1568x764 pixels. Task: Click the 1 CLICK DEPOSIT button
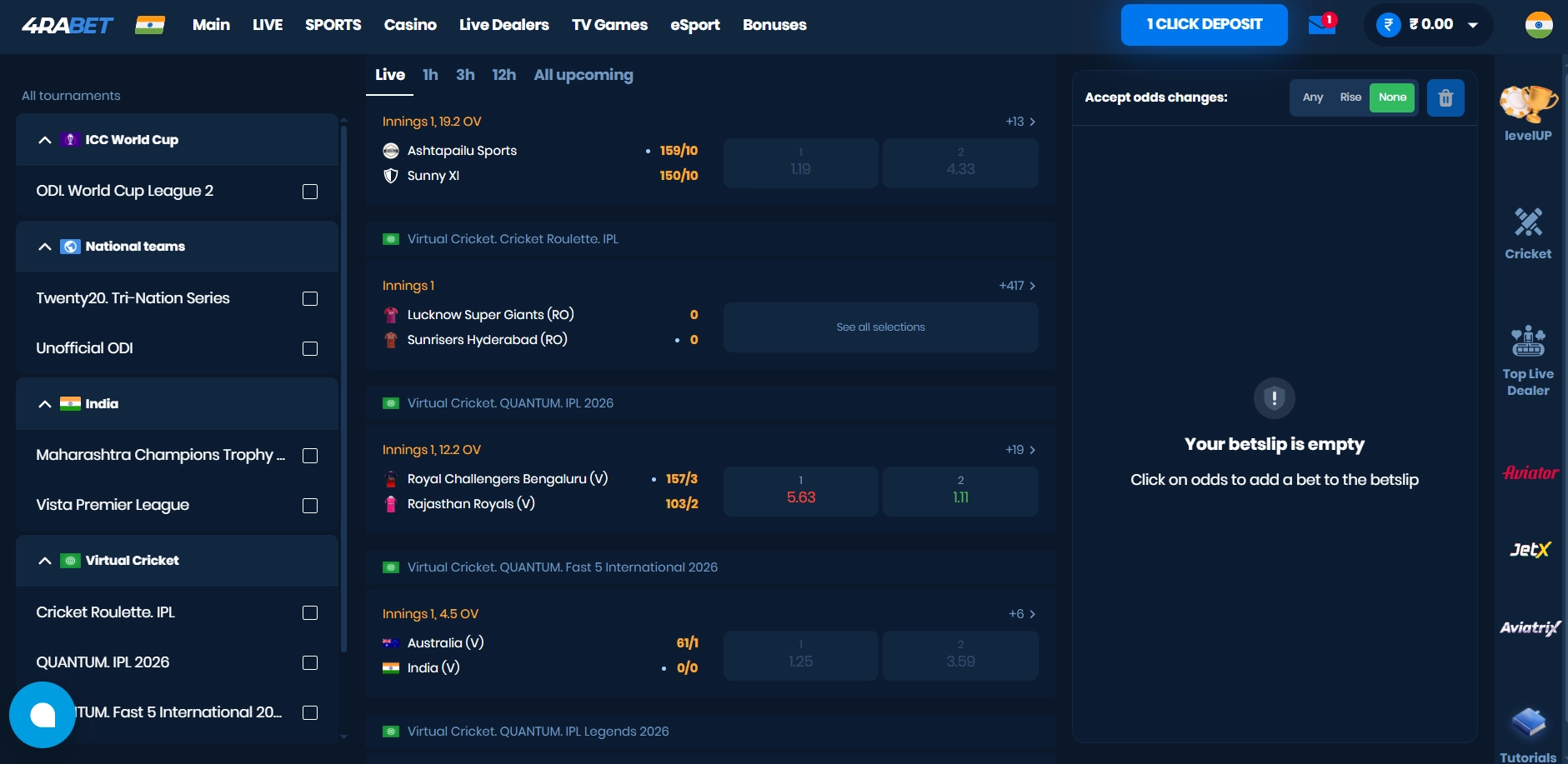click(x=1204, y=24)
